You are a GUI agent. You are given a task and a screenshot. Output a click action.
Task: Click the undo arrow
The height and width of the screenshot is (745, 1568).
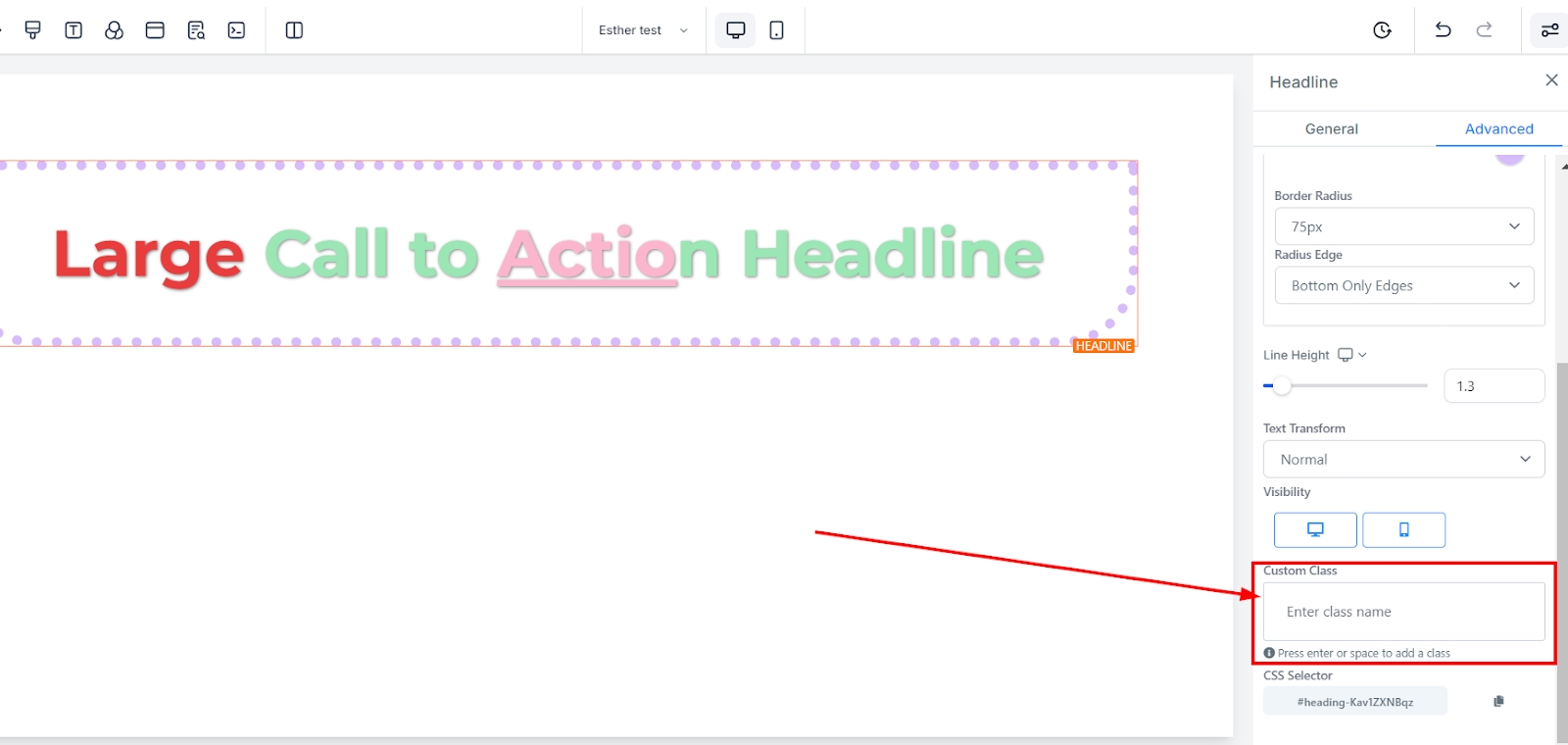(1443, 30)
